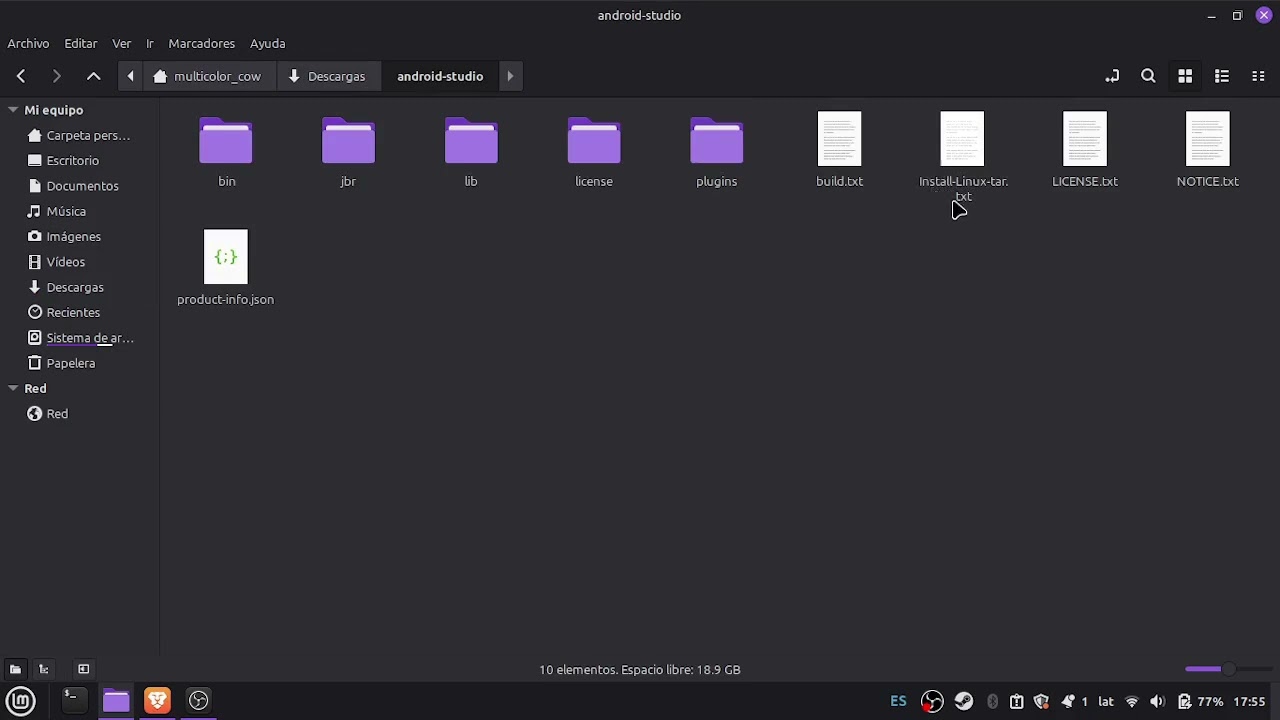Open the Ir menu
1280x720 pixels.
coord(150,43)
